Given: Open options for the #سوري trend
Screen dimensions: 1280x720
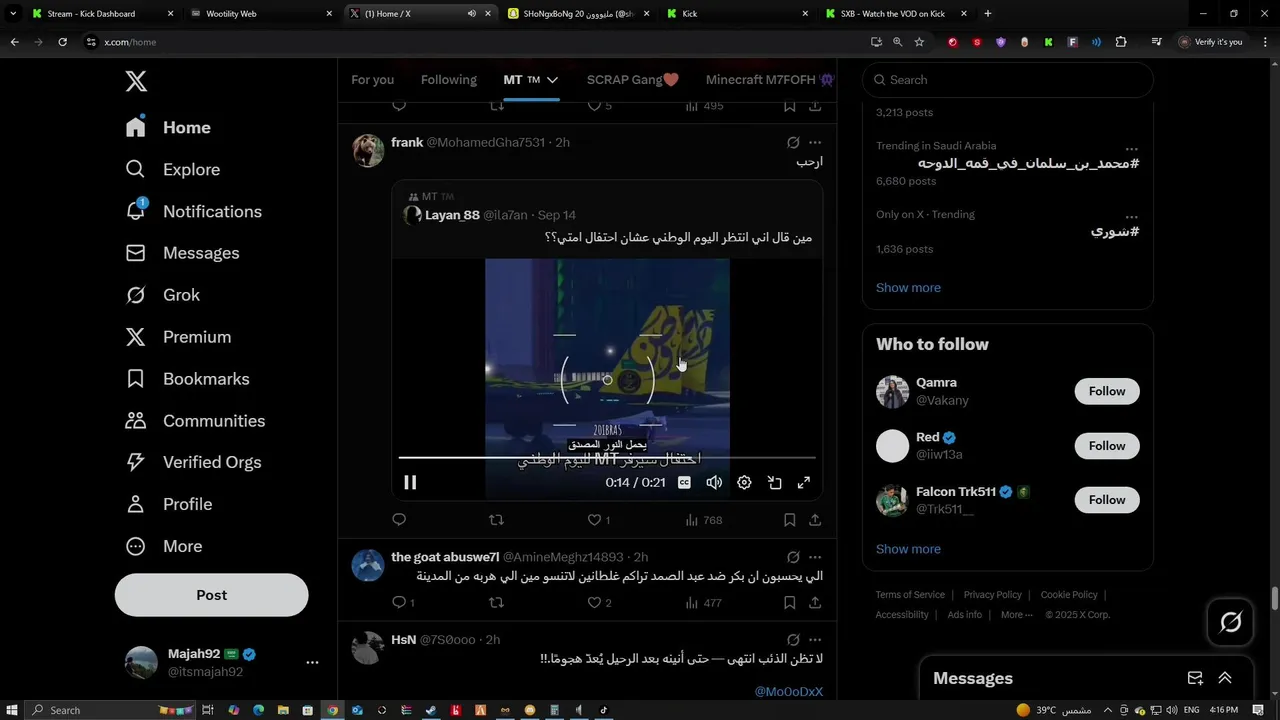Looking at the screenshot, I should pos(1131,215).
